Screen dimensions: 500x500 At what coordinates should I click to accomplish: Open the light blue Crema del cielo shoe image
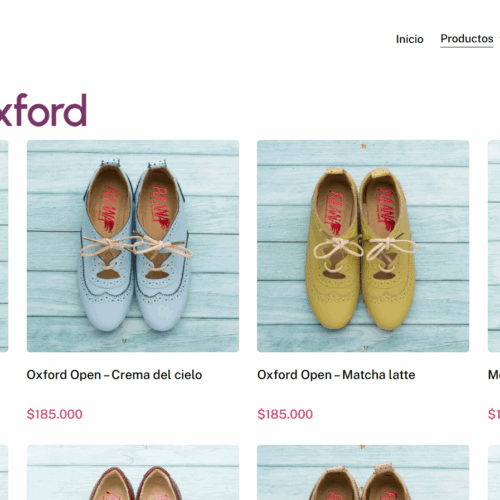tap(133, 246)
